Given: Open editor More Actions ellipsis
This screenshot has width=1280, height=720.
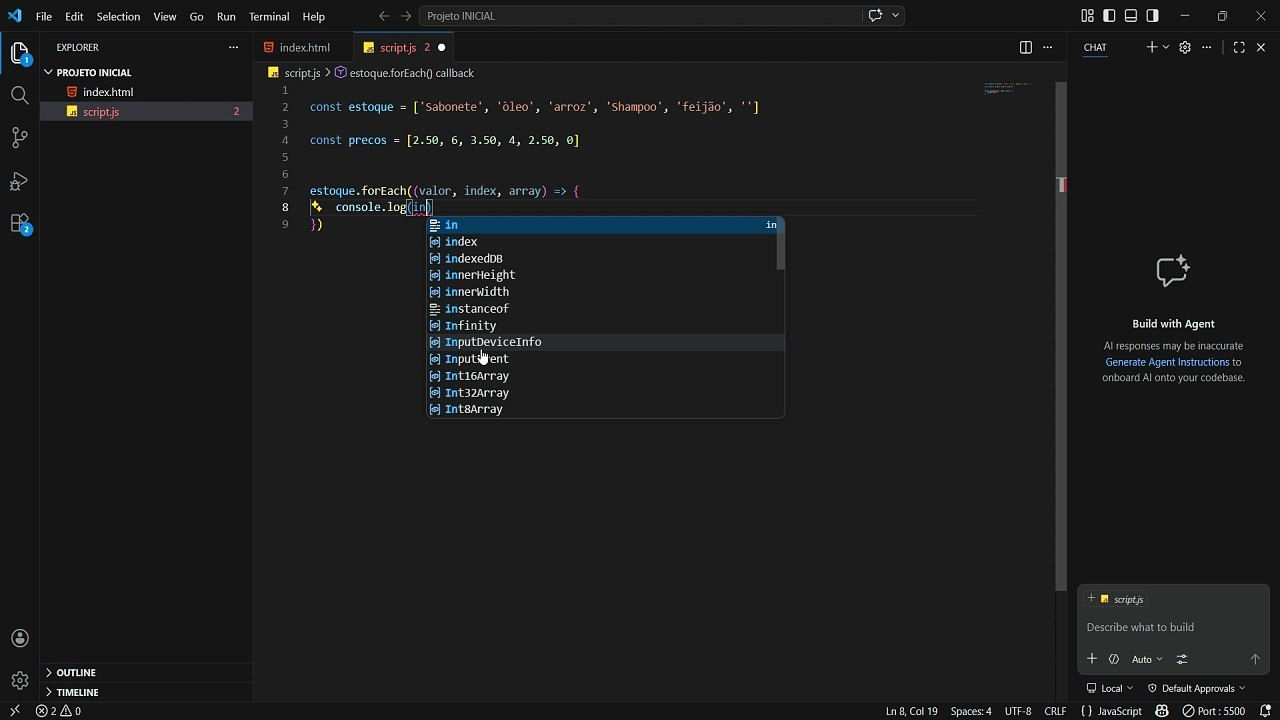Looking at the screenshot, I should coord(1047,47).
